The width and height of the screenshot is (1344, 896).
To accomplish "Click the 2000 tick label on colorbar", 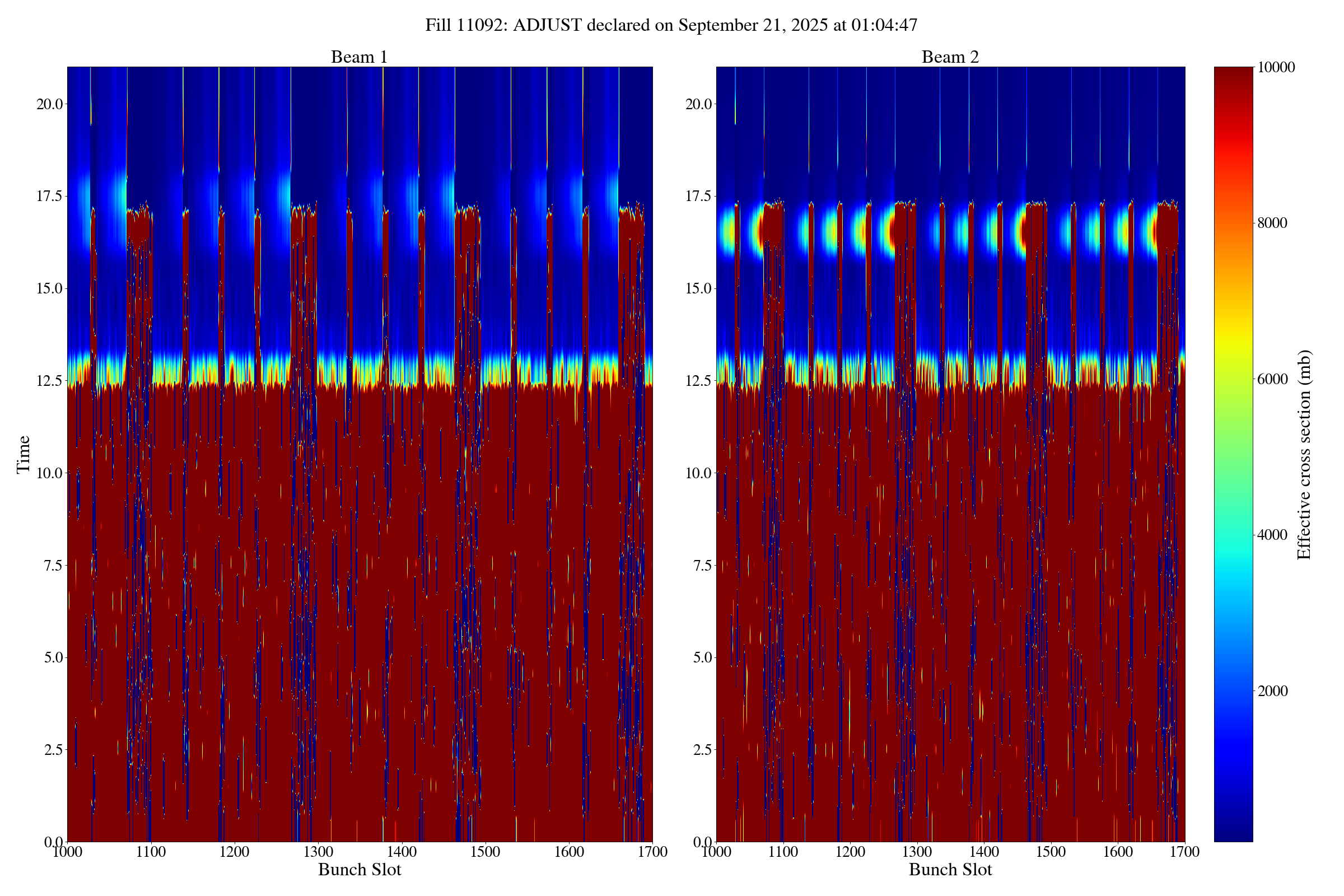I will pos(1272,692).
